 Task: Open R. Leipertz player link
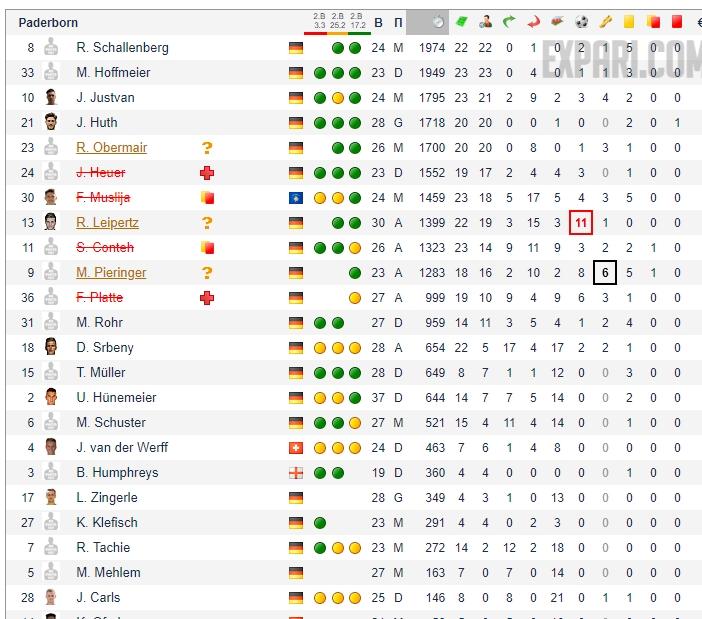coord(107,223)
